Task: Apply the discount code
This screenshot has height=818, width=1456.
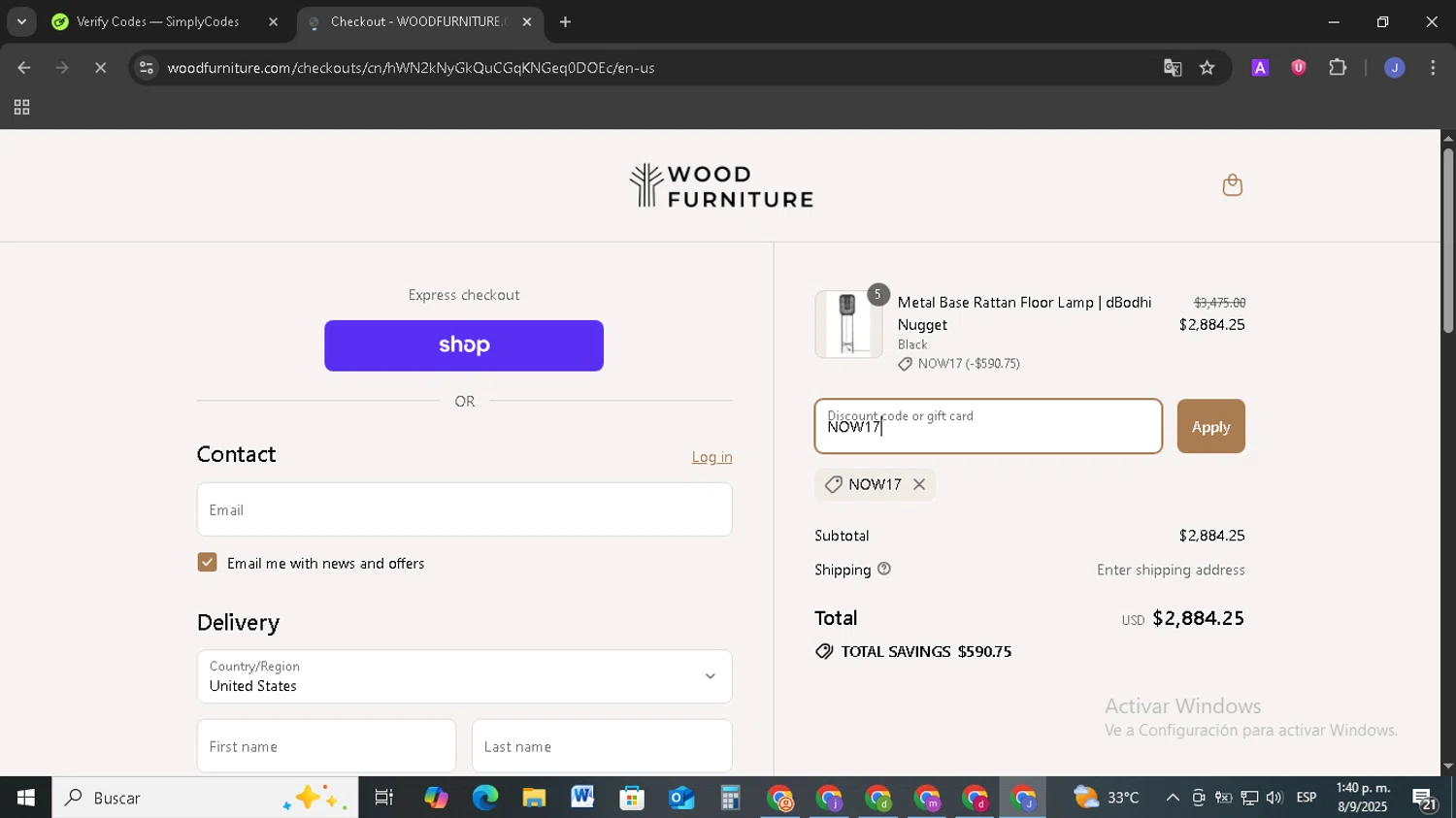Action: [x=1210, y=426]
